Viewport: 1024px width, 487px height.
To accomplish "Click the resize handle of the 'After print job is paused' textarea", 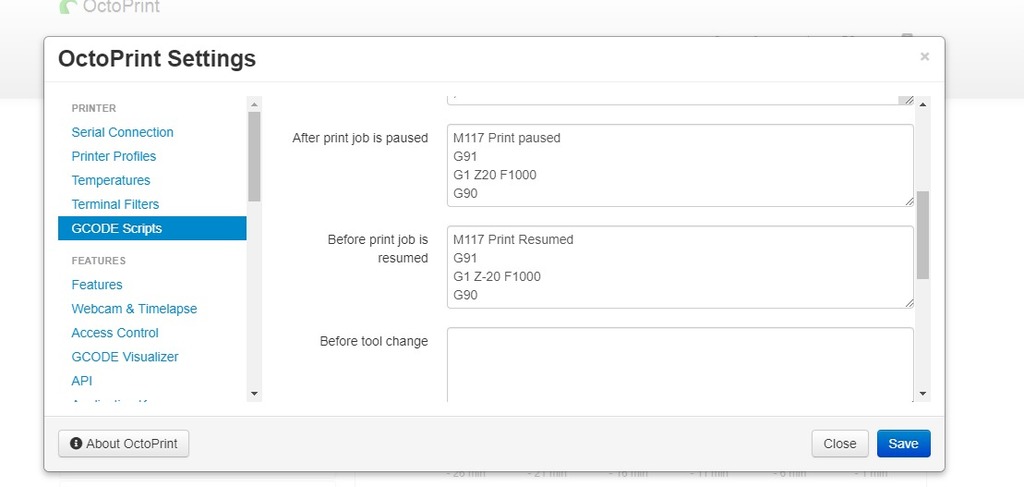I will coord(908,200).
